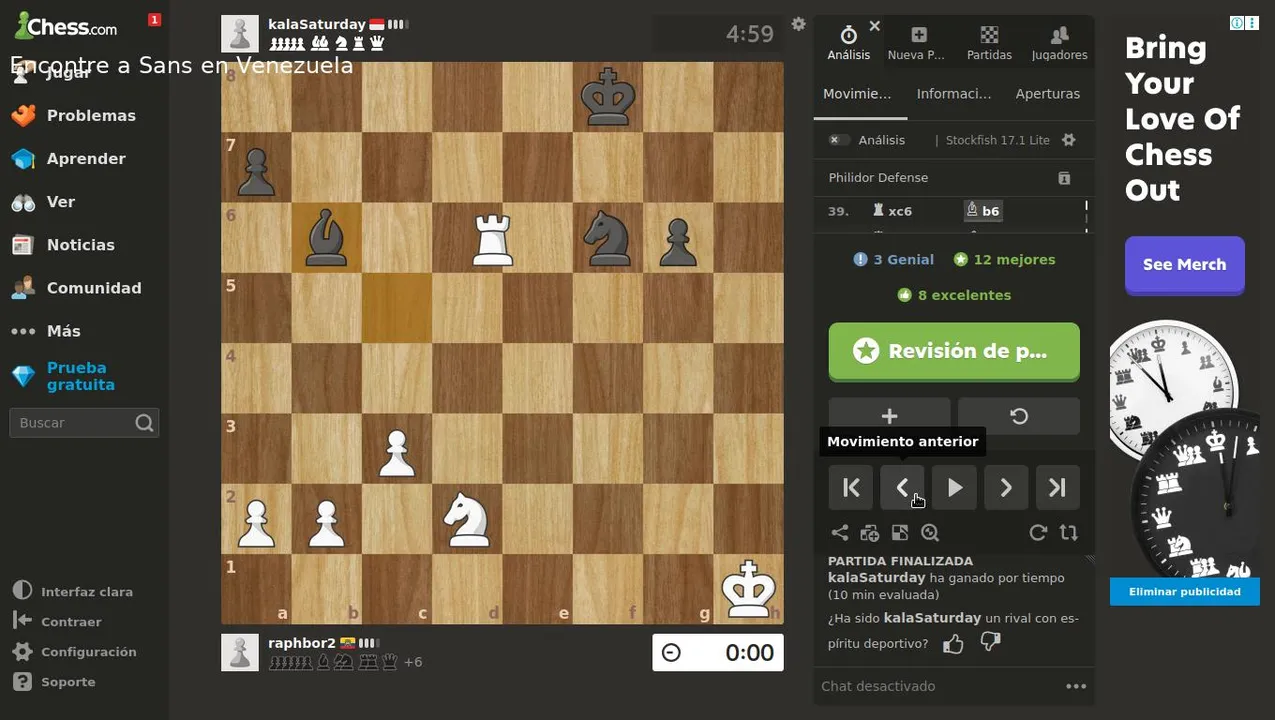Screen dimensions: 1275x720
Task: Click the 8 excelentes stat
Action: (x=954, y=295)
